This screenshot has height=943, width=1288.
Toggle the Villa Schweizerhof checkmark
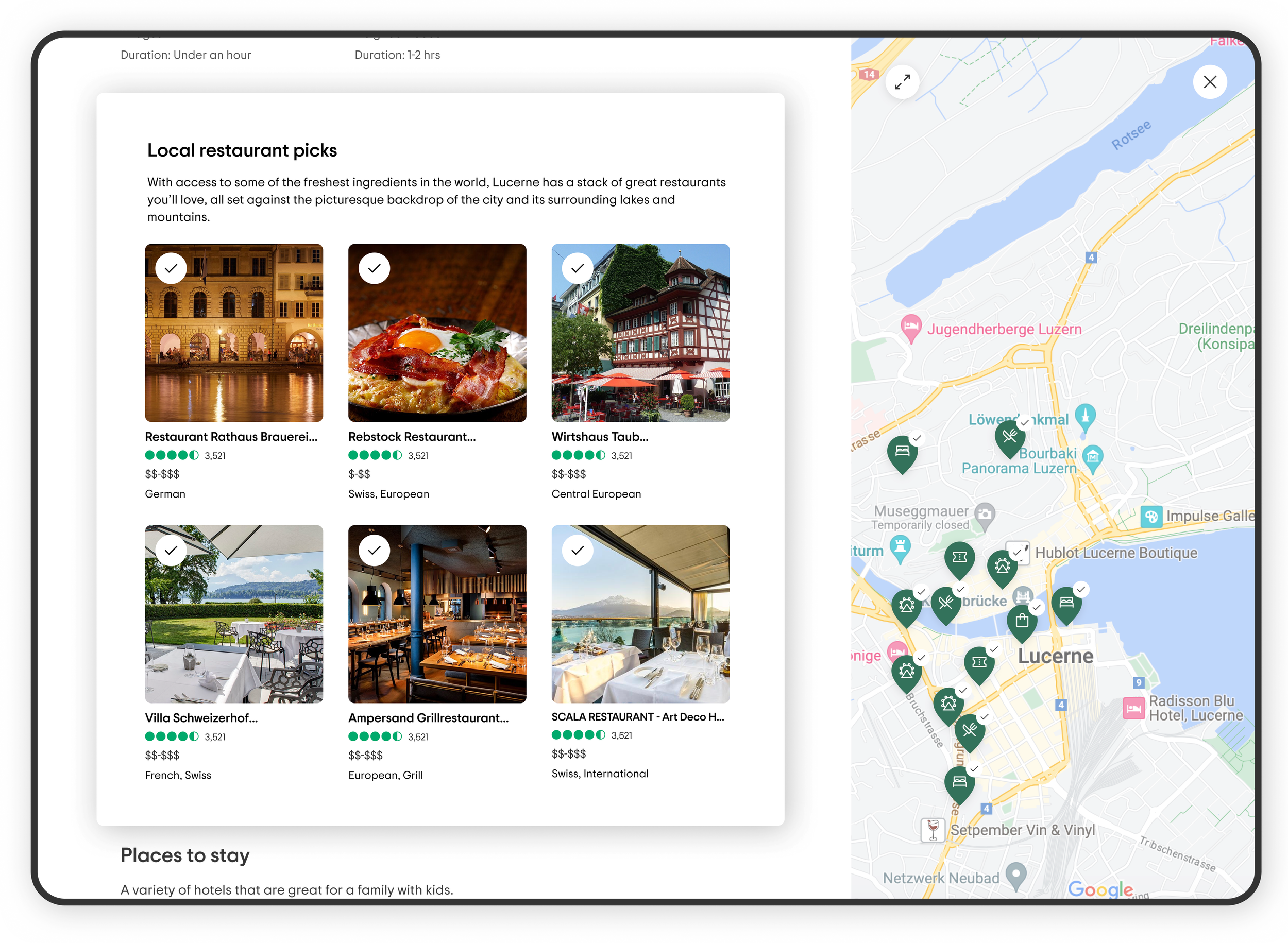click(171, 550)
